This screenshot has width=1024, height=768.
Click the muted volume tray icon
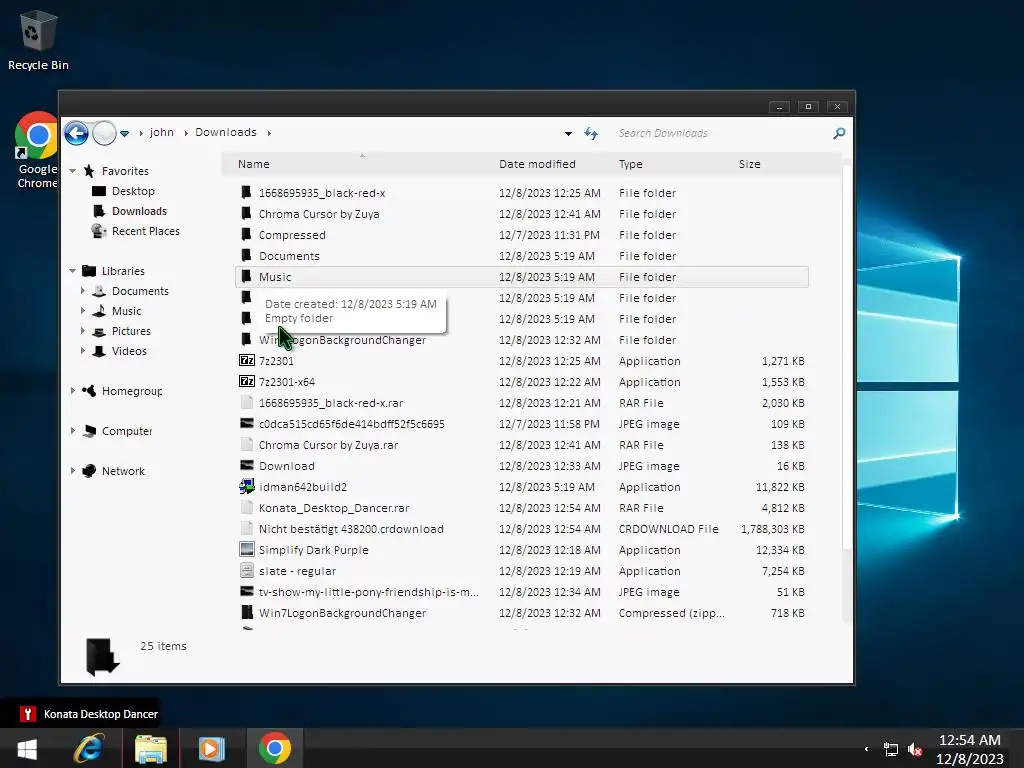point(914,749)
